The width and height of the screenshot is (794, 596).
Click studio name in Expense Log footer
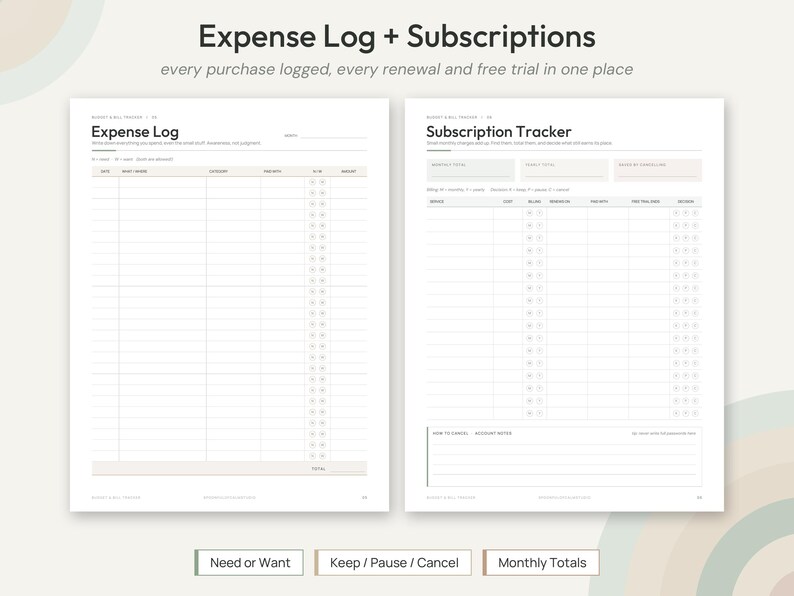coord(229,498)
